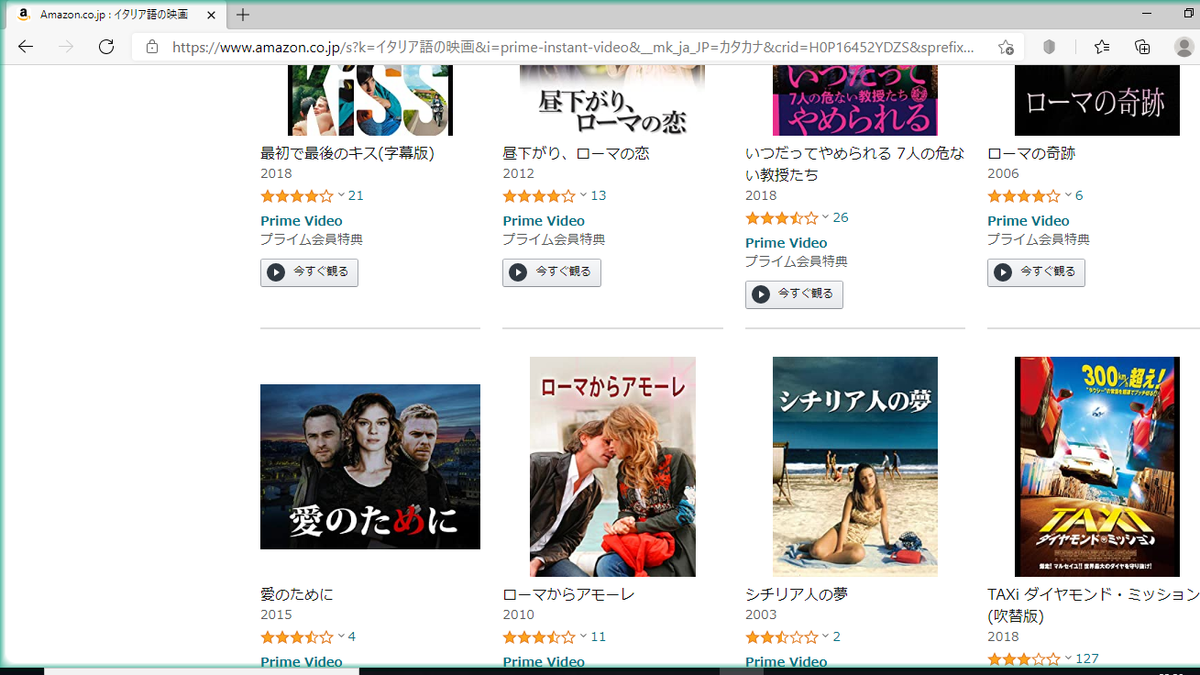This screenshot has width=1200, height=675.
Task: Click Prime Video link under 最初で最後のキス
Action: coord(301,221)
